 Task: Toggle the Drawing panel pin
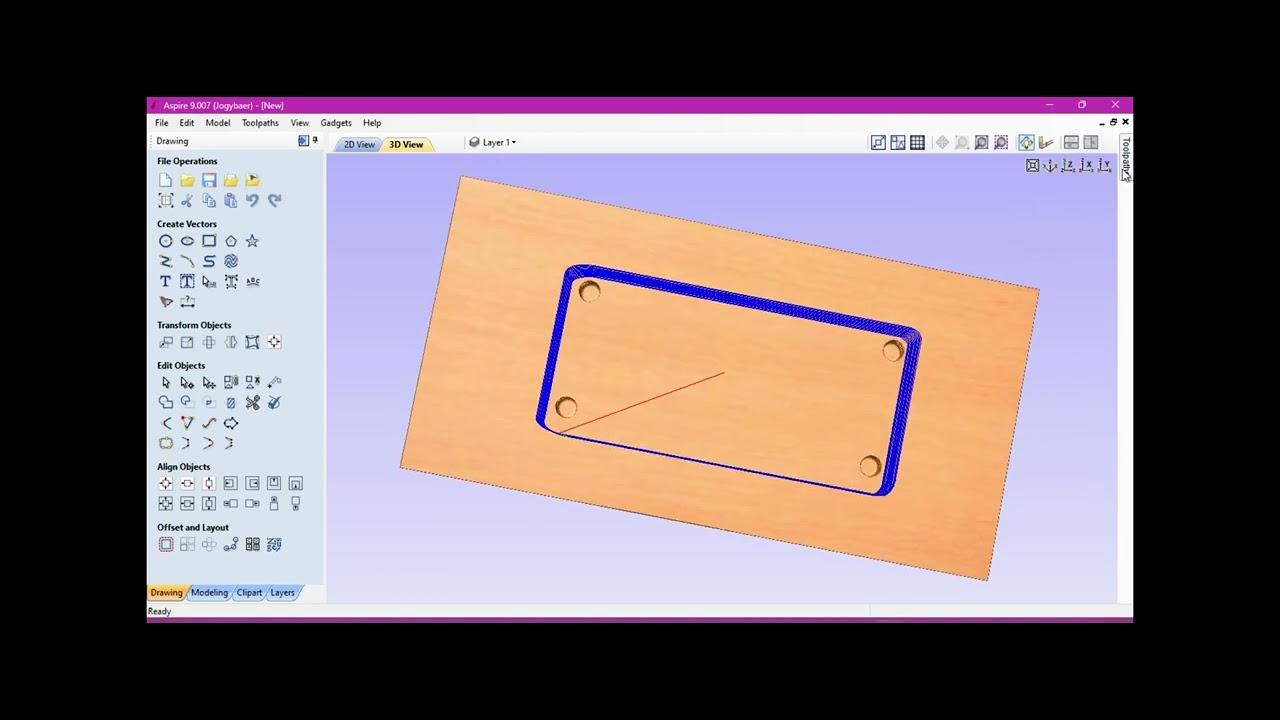pyautogui.click(x=315, y=141)
